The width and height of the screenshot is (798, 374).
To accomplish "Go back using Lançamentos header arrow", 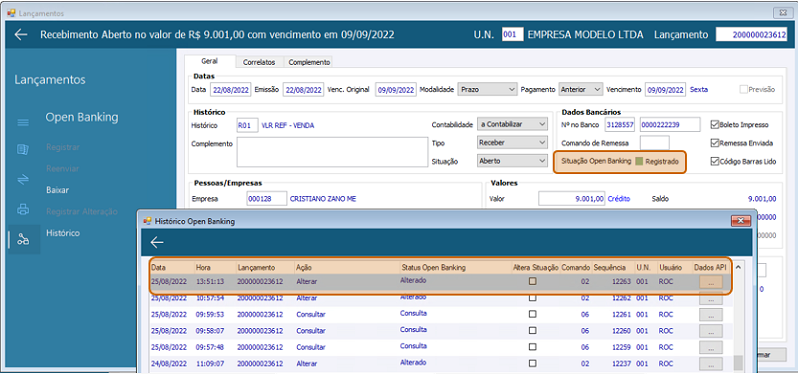I will pos(21,35).
